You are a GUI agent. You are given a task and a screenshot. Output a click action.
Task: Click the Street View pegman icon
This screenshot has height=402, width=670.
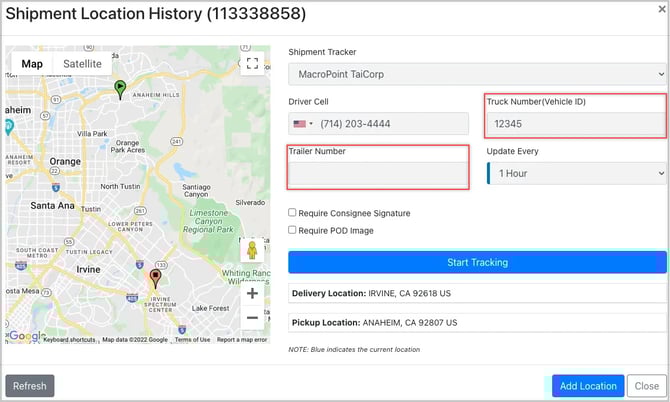pos(252,250)
